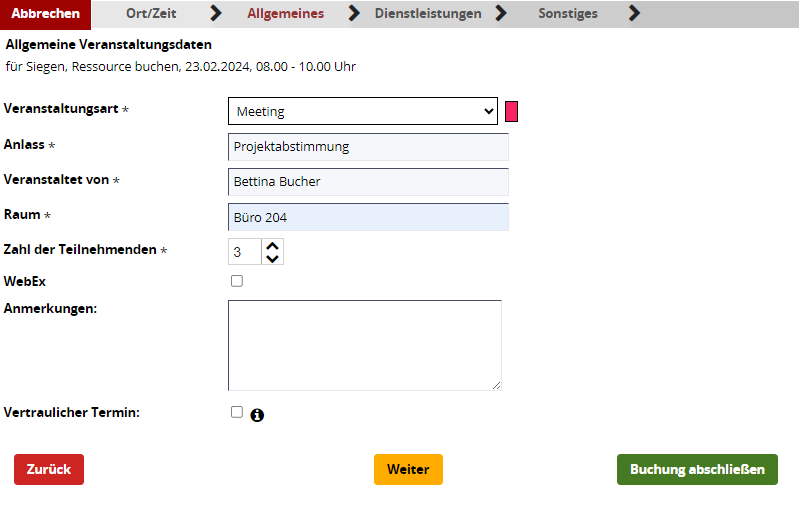This screenshot has height=505, width=799.
Task: Click the yellow Weiter button
Action: click(x=408, y=469)
